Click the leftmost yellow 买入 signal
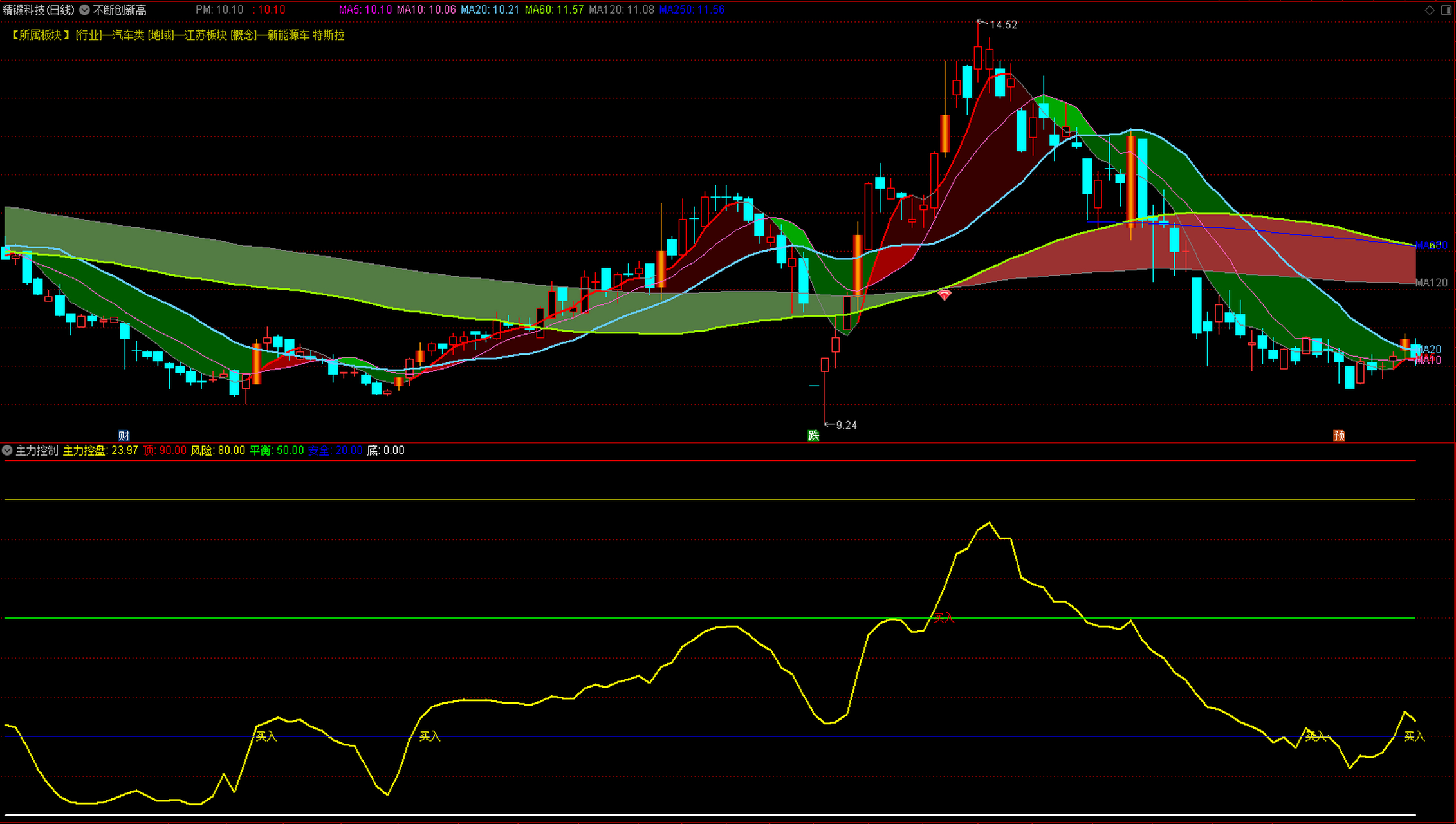Image resolution: width=1456 pixels, height=824 pixels. 266,736
